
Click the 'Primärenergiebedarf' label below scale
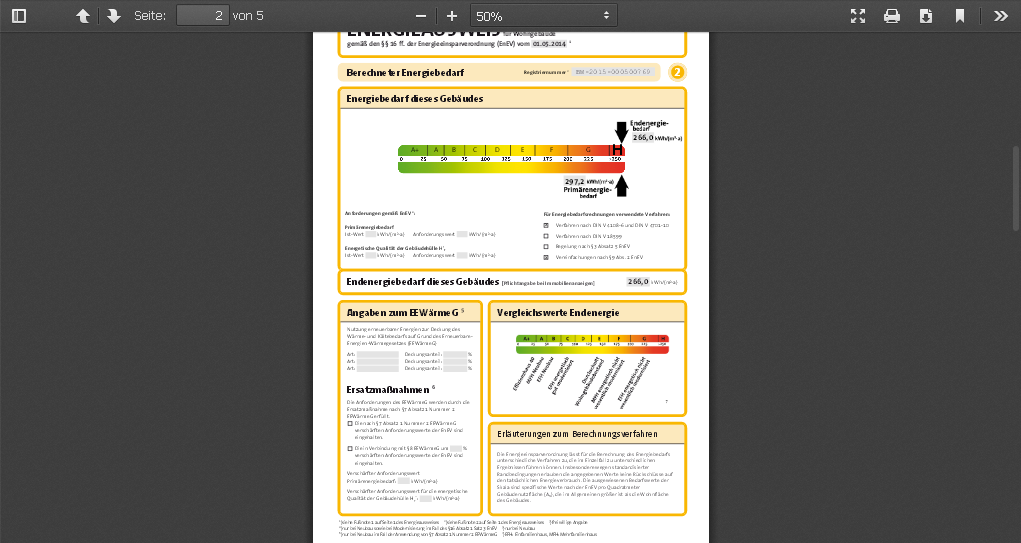587,192
